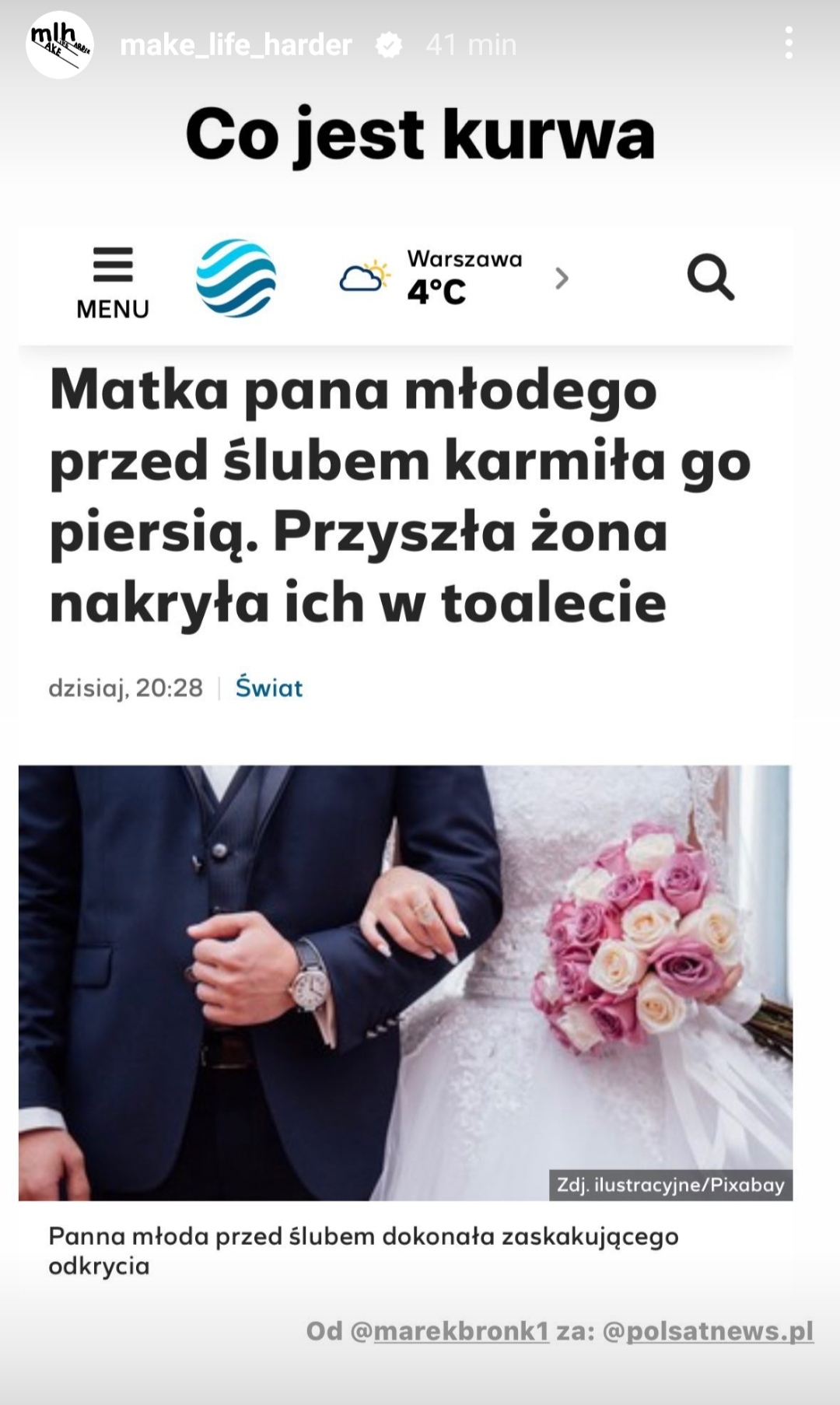
Task: Tap the @marekbronk1 mention
Action: 450,1331
